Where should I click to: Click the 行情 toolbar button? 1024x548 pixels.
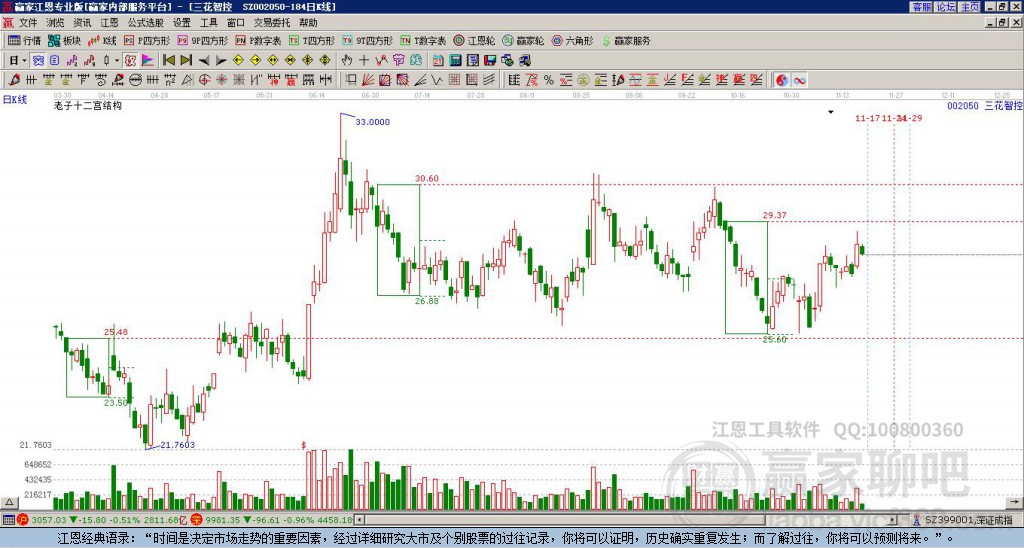click(25, 40)
